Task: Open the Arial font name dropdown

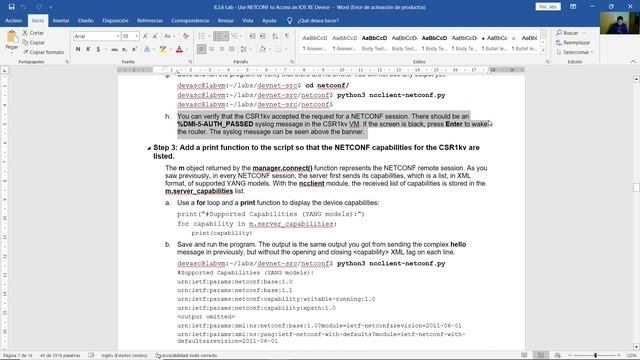Action: [118, 36]
